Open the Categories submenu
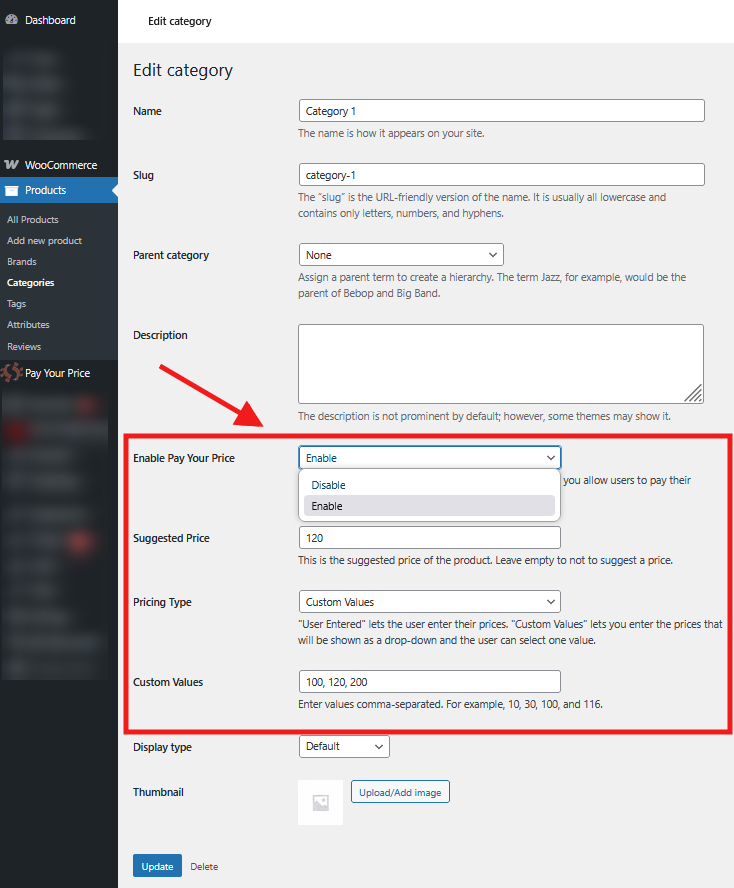Viewport: 734px width, 888px height. click(31, 283)
